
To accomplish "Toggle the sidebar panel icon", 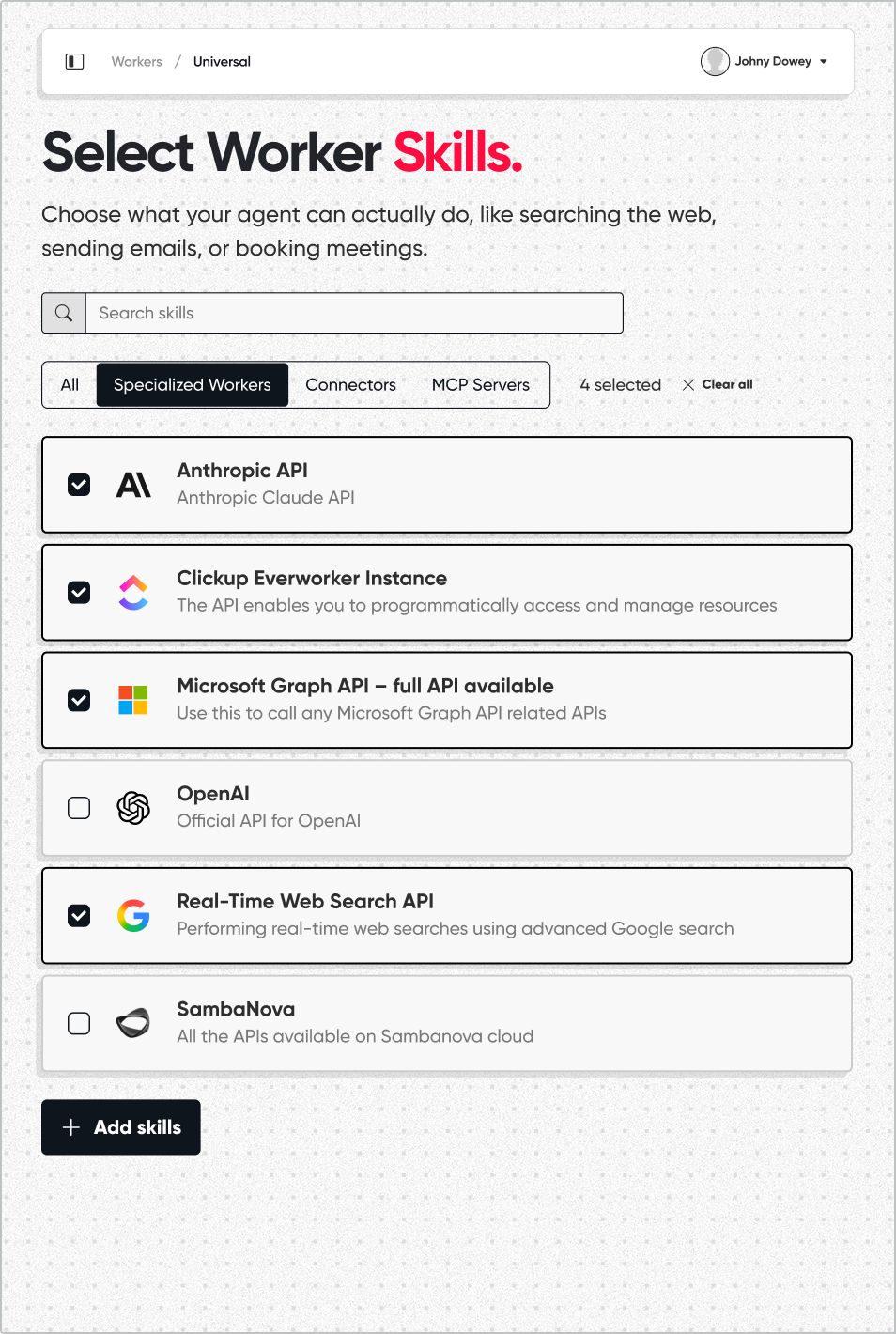I will click(75, 62).
